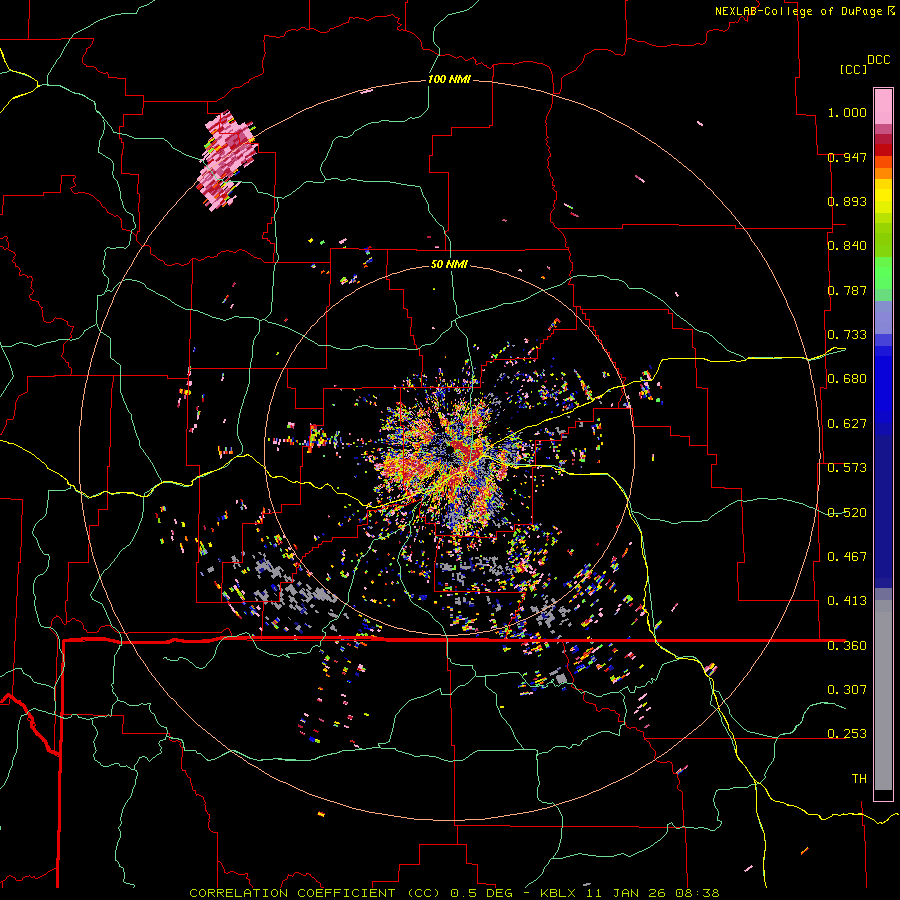
Task: Select the 0.893 scale label
Action: click(x=847, y=201)
